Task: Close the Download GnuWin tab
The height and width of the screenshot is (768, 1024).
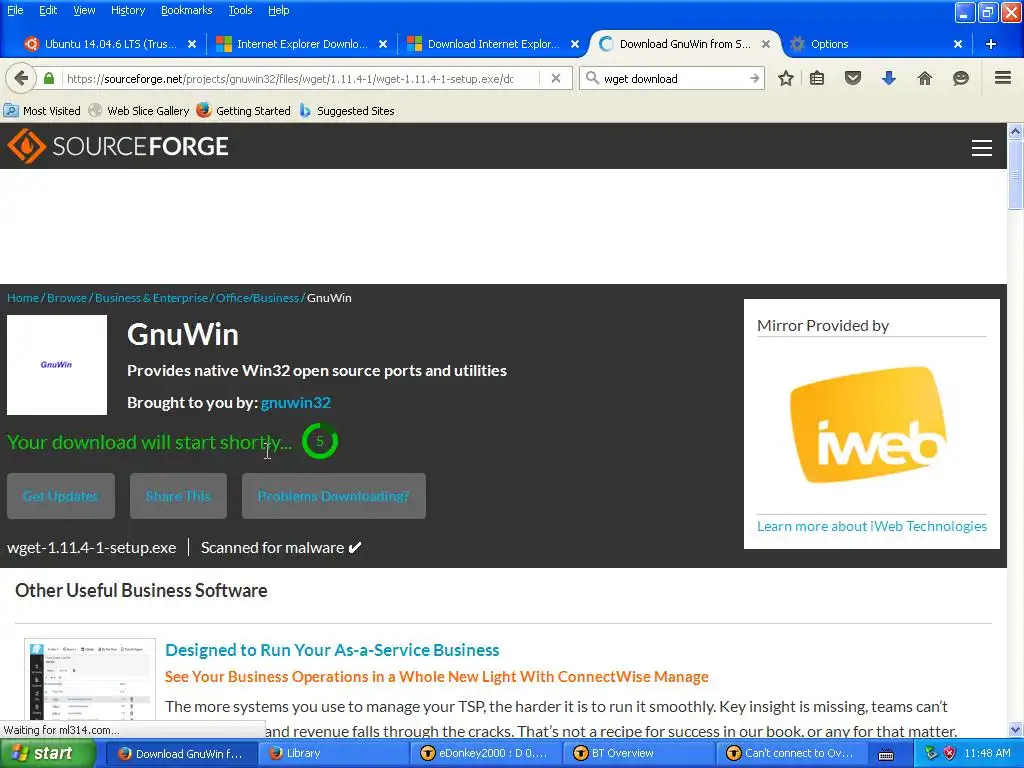Action: [x=766, y=44]
